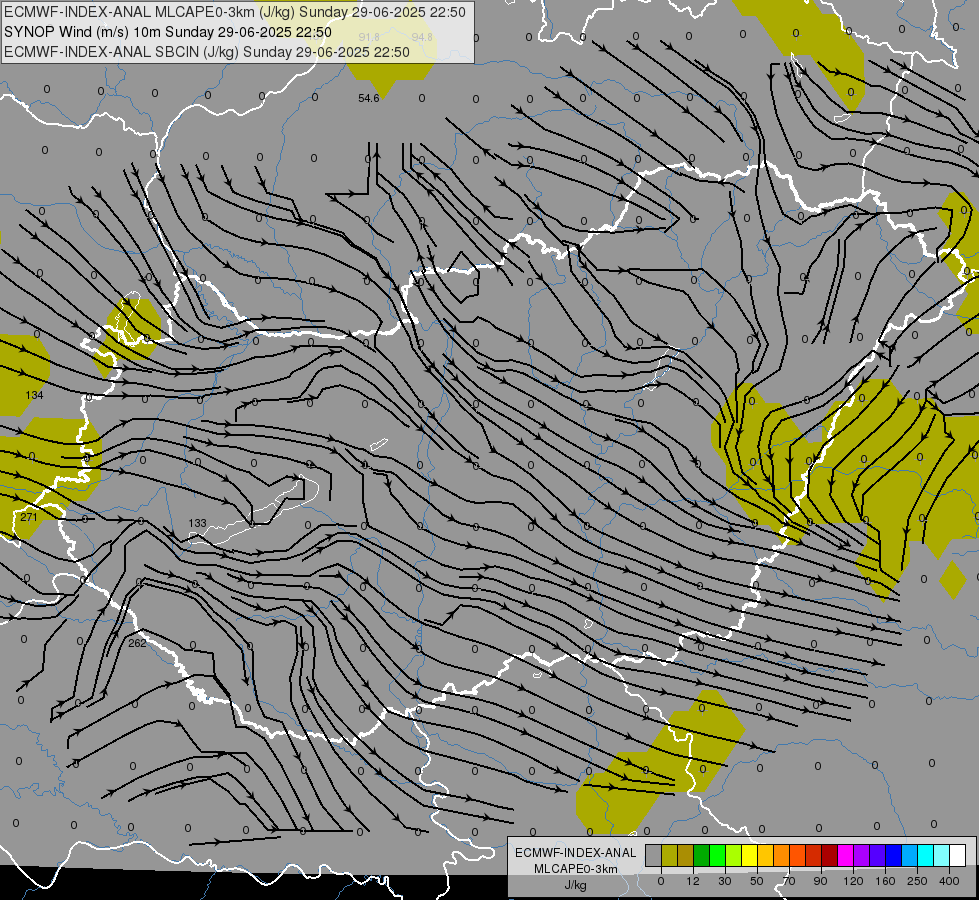Click the legend tick label 12

(692, 881)
